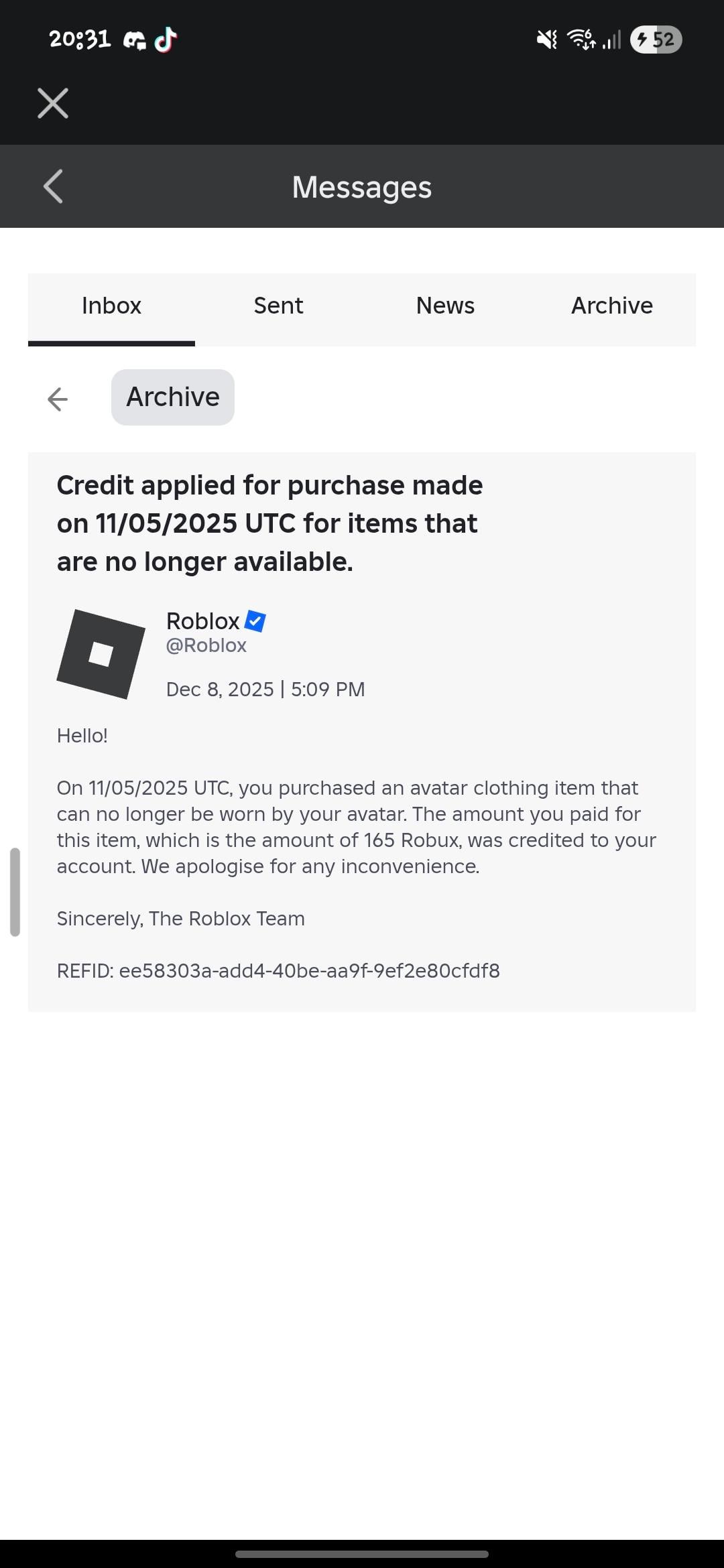Switch to the Inbox tab
This screenshot has height=1568, width=724.
[x=111, y=306]
